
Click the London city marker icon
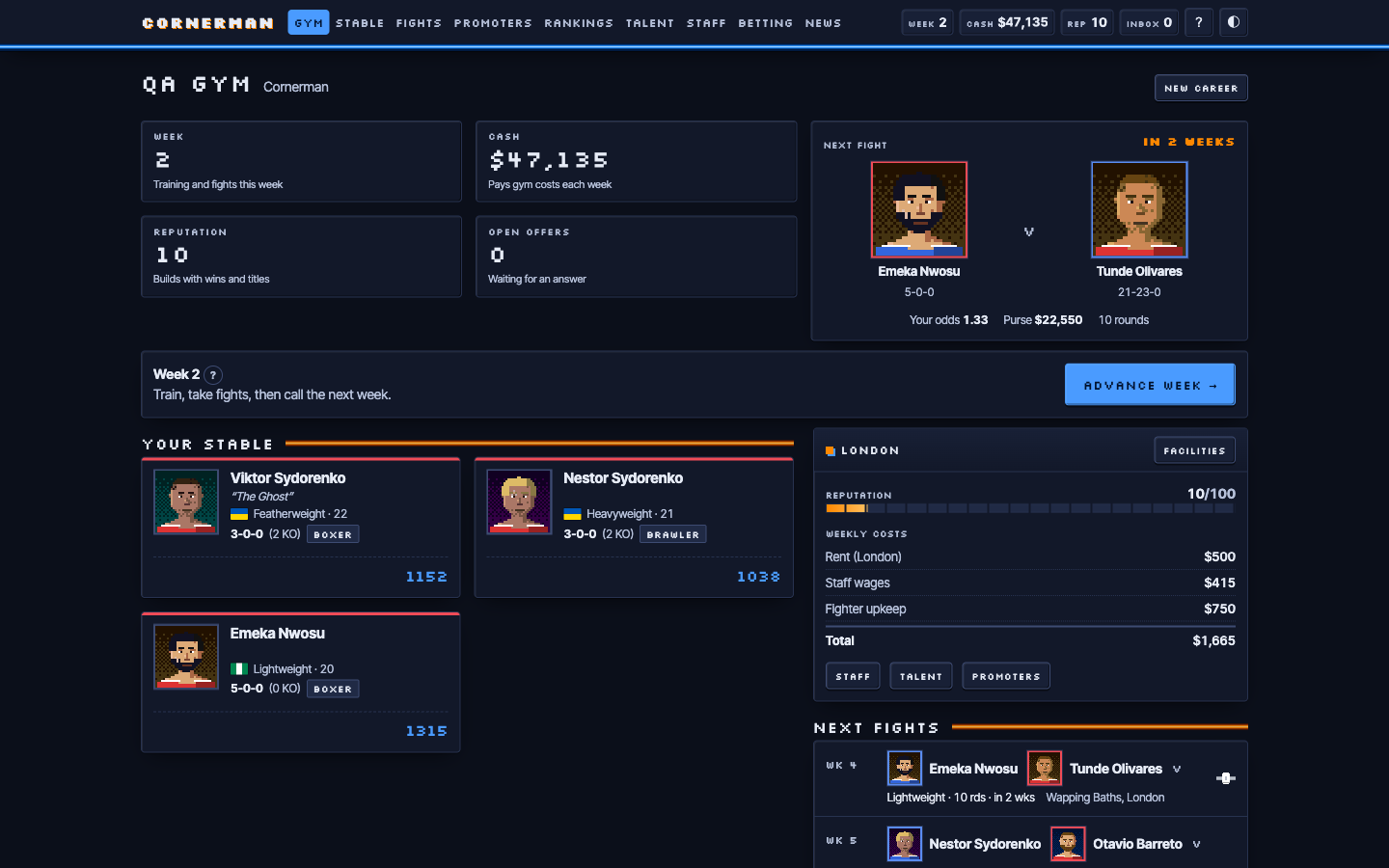point(831,450)
